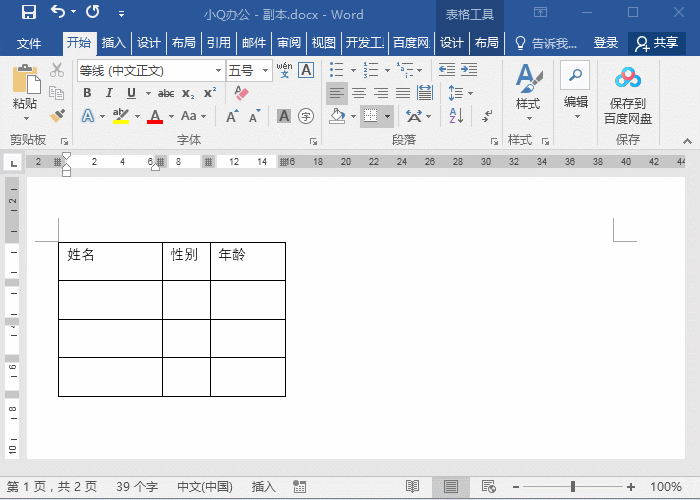Click distributed alignment icon
The image size is (700, 500).
(x=425, y=93)
